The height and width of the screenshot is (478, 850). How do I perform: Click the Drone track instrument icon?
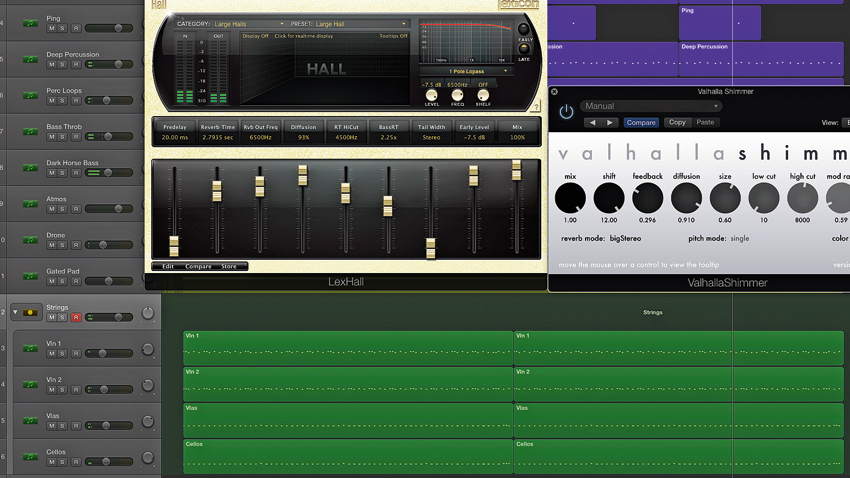click(30, 240)
